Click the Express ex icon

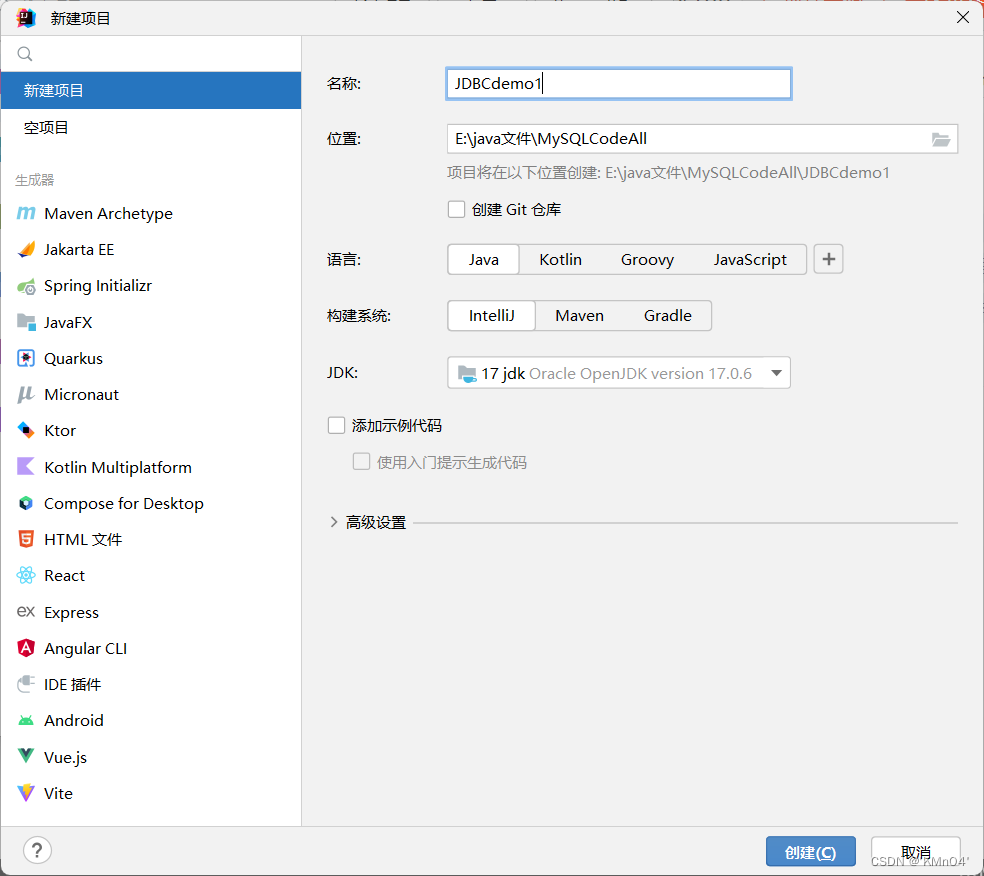26,611
